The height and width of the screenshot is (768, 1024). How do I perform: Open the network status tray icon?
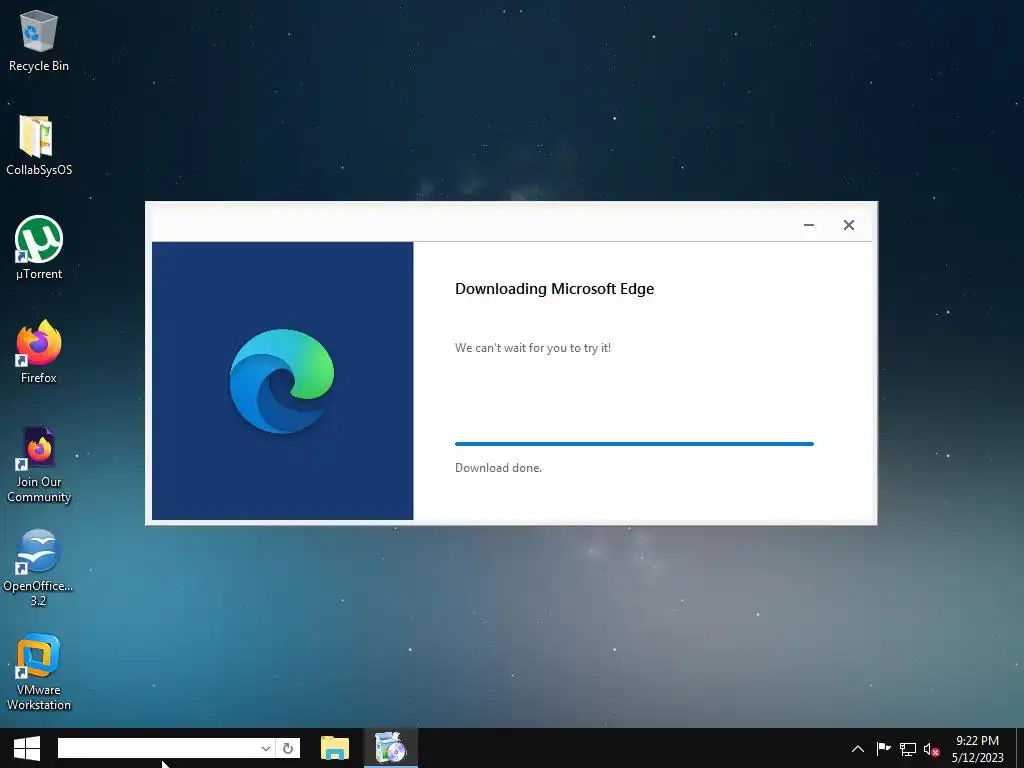[908, 749]
